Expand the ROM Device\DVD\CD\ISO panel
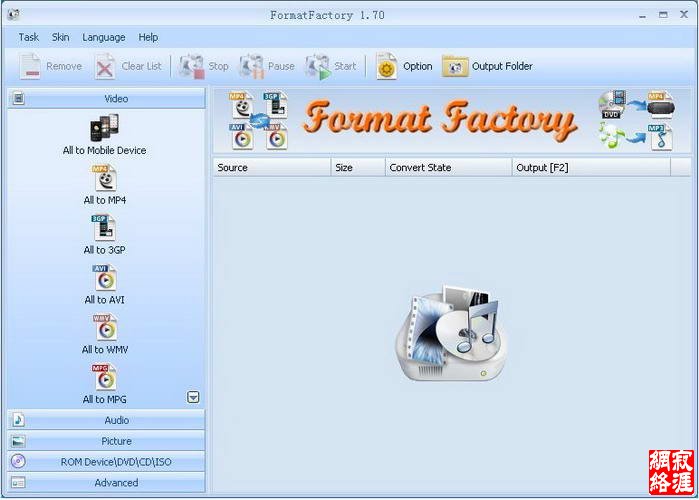The height and width of the screenshot is (500, 699). 107,462
